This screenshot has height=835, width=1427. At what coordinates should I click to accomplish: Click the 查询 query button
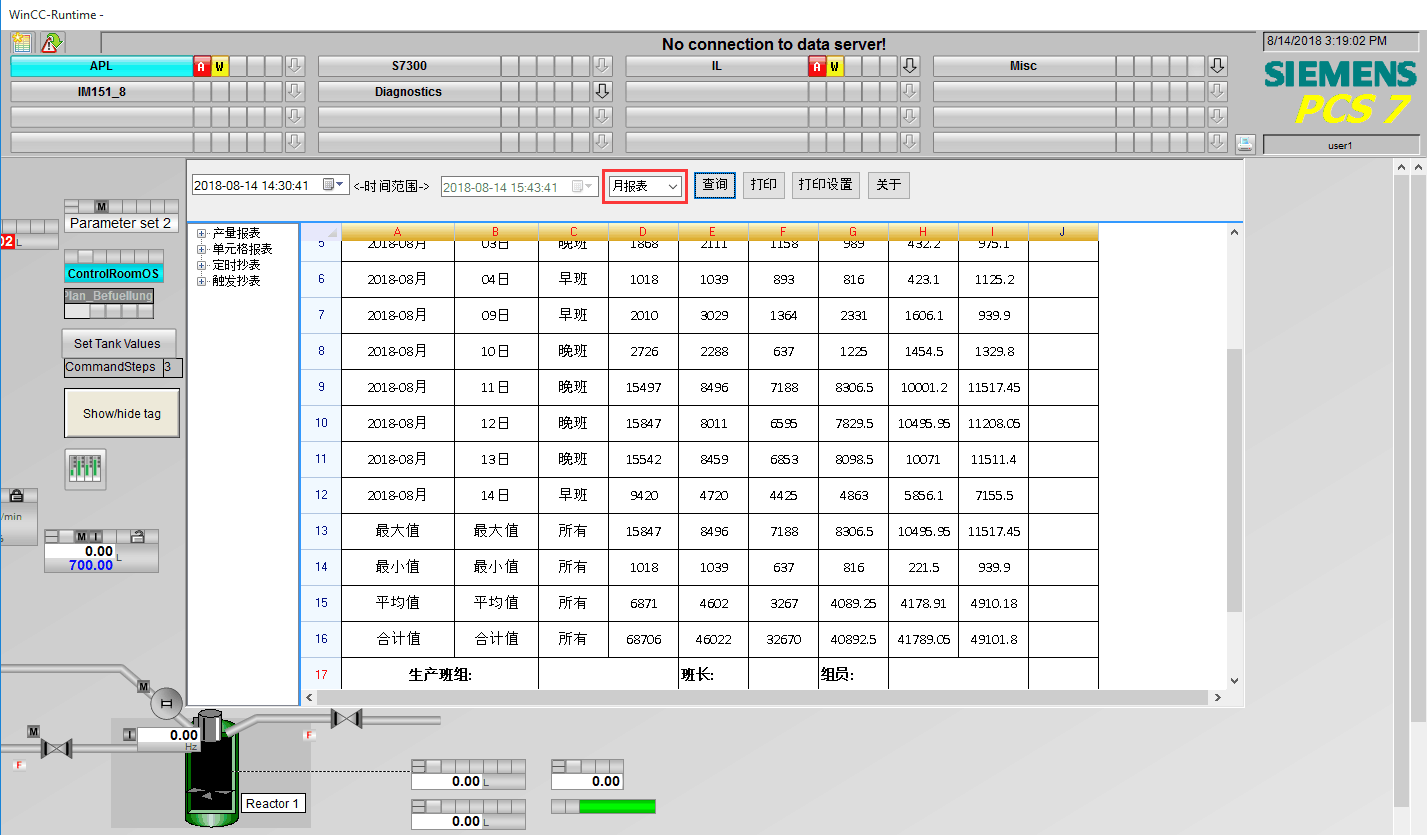[715, 185]
